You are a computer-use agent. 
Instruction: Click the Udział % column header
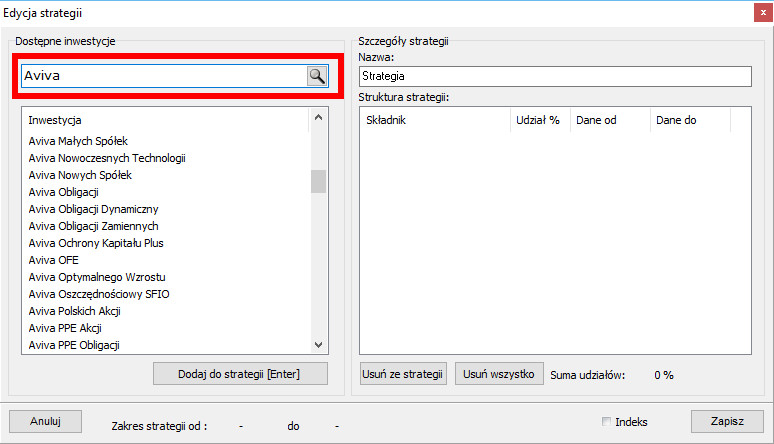(538, 120)
